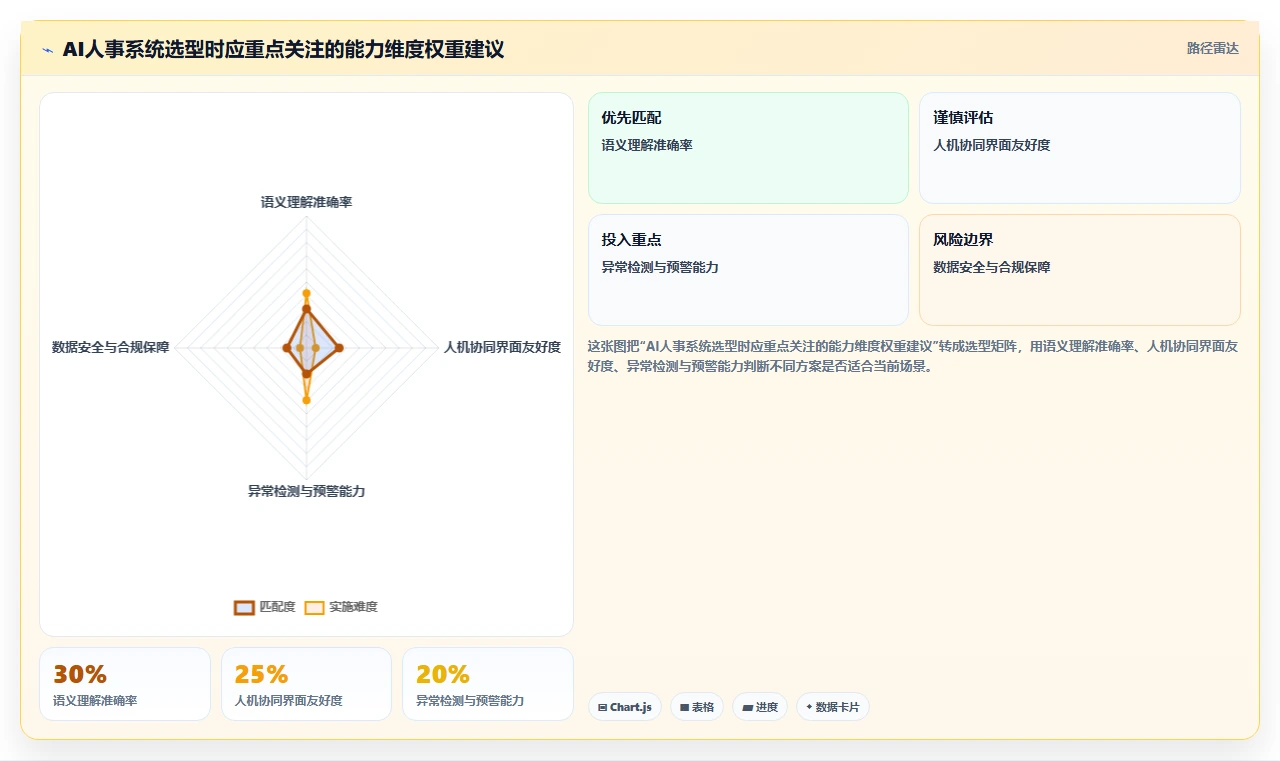Open the 投入重点 card
This screenshot has height=761, width=1280.
point(748,270)
